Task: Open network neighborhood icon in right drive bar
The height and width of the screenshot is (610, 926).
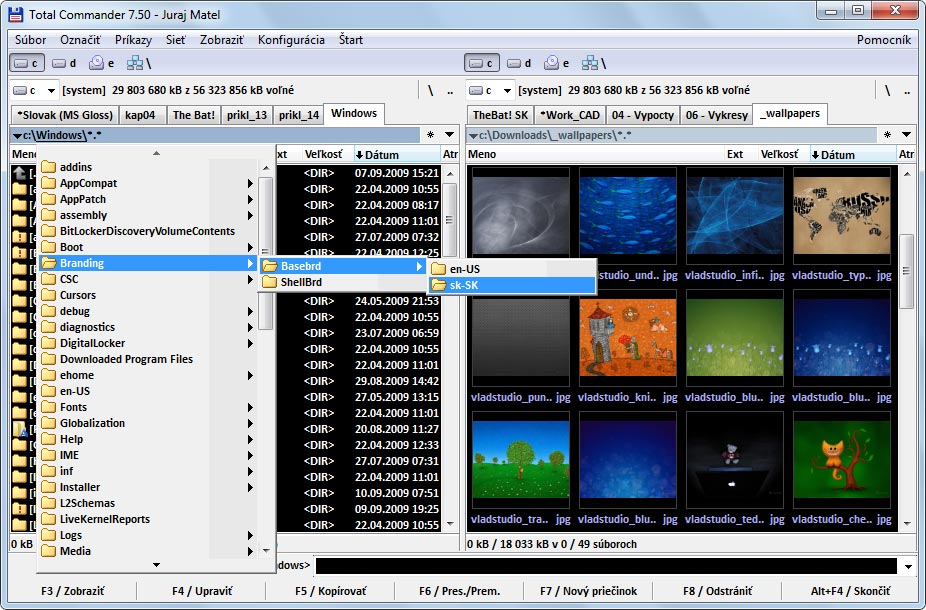Action: [594, 63]
